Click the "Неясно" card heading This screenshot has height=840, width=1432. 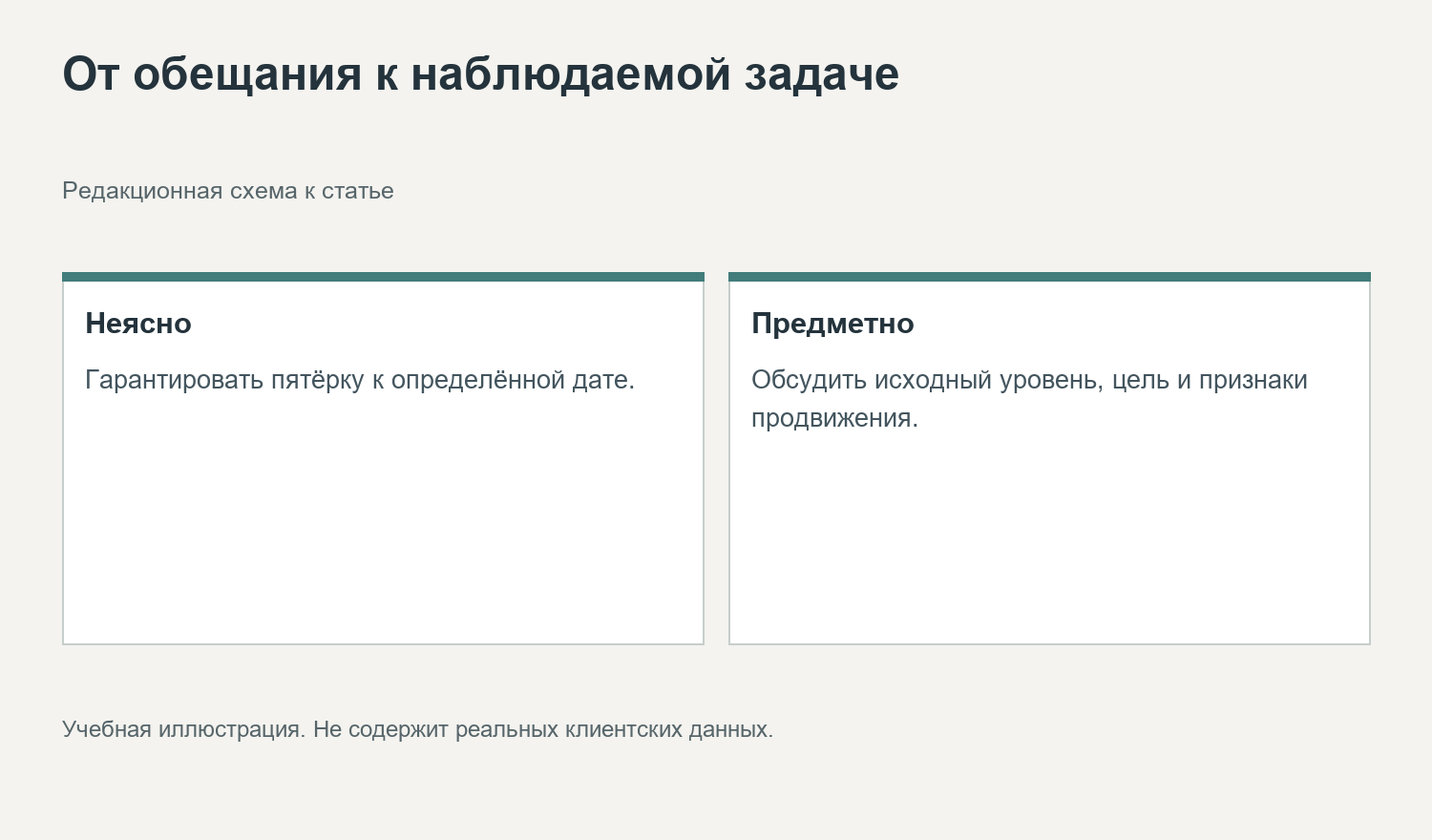(x=138, y=324)
